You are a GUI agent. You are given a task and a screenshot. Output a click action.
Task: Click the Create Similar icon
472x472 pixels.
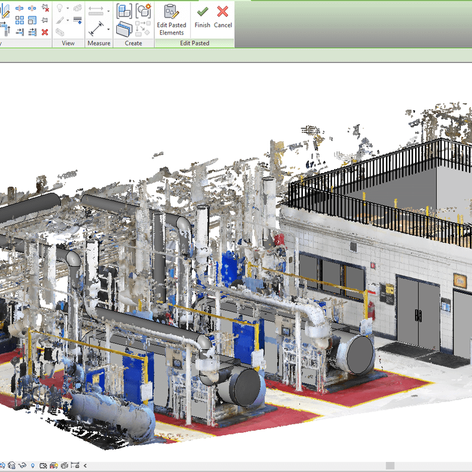point(143,29)
